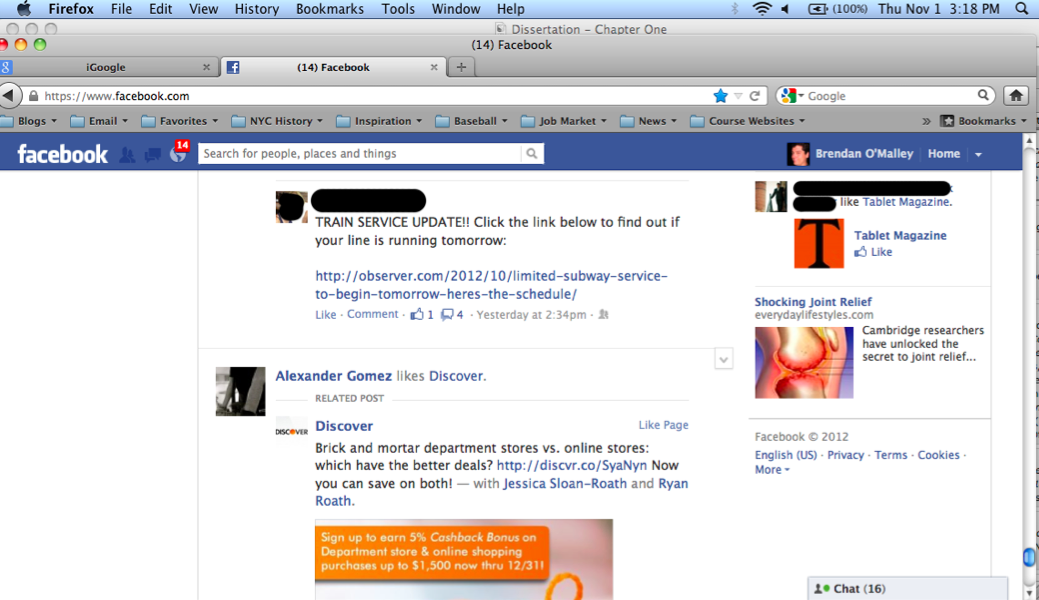Expand the NYC History bookmarks folder
Viewport: 1039px width, 600px height.
(278, 121)
